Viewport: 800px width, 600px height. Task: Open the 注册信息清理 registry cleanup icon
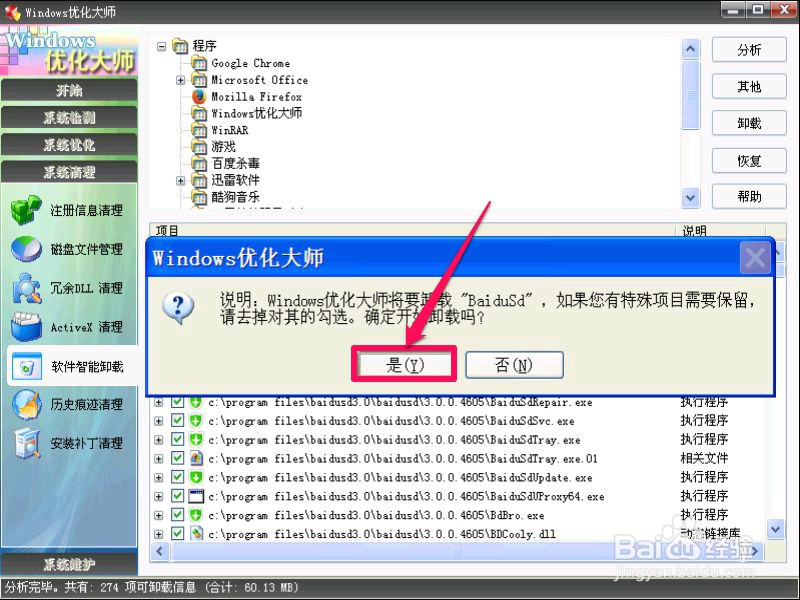[x=26, y=210]
